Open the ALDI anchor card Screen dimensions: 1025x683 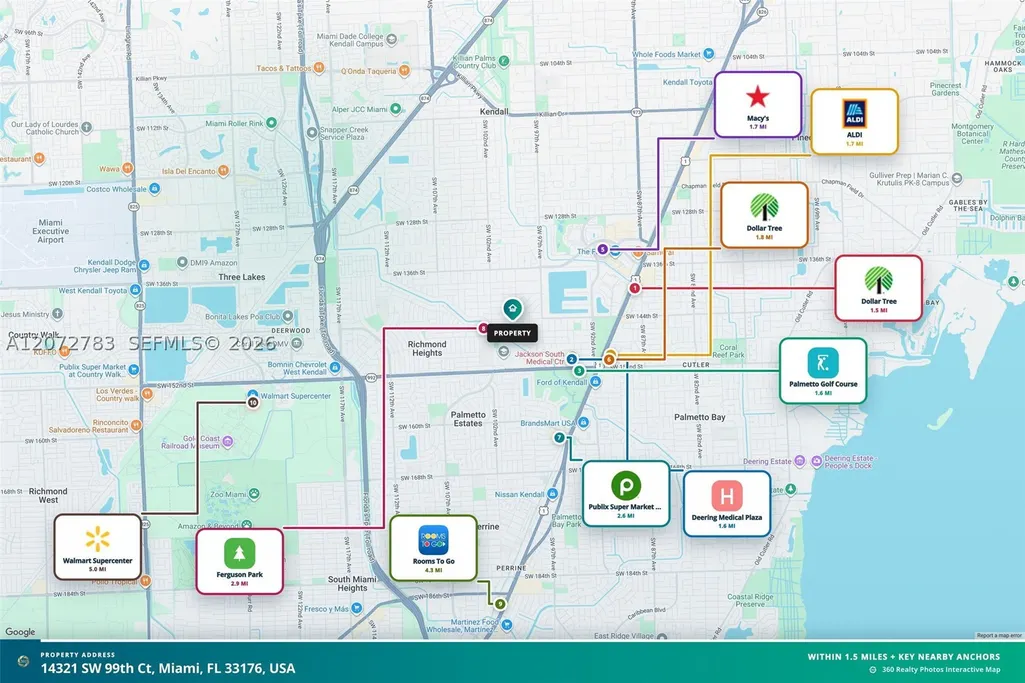854,122
